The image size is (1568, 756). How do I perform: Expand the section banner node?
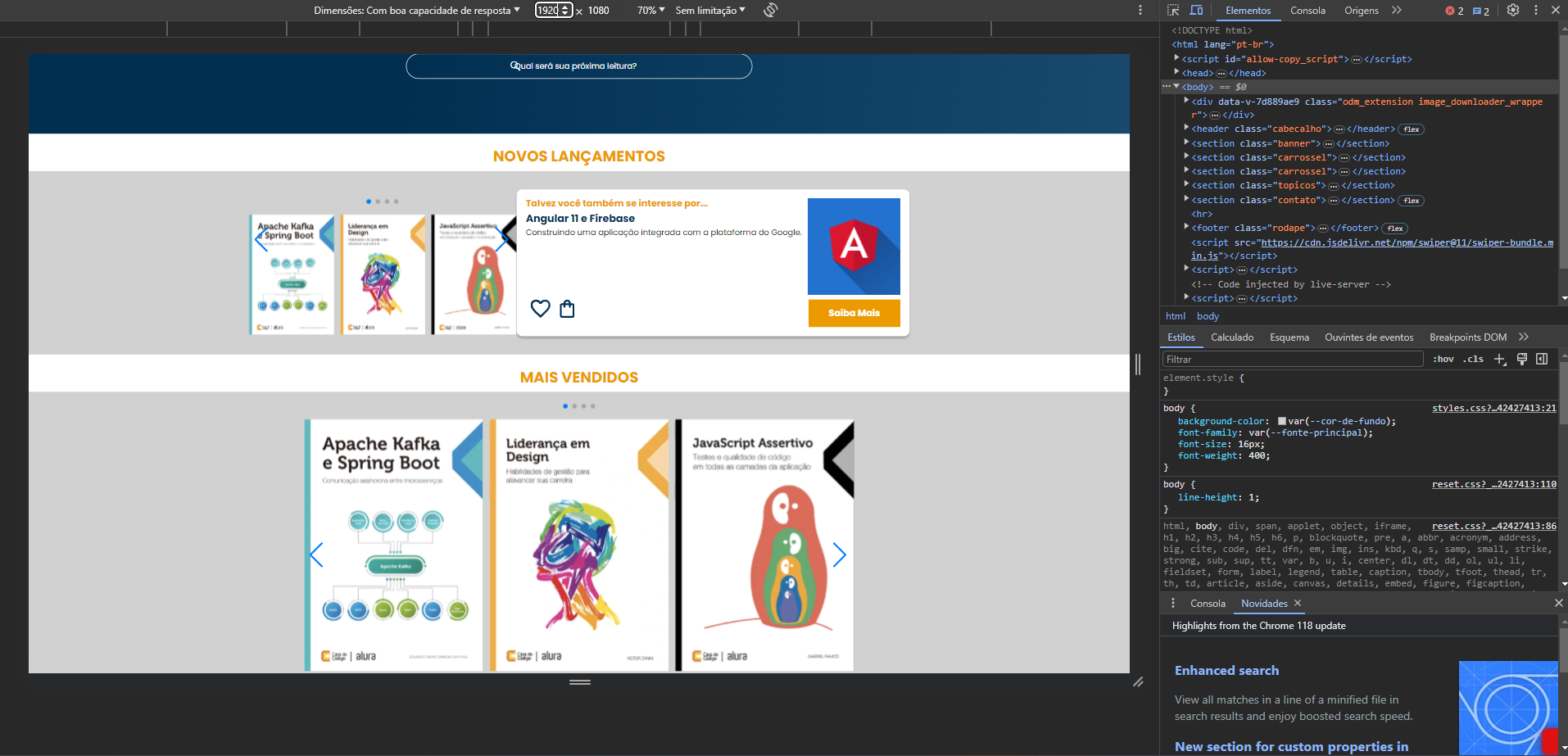pos(1186,143)
